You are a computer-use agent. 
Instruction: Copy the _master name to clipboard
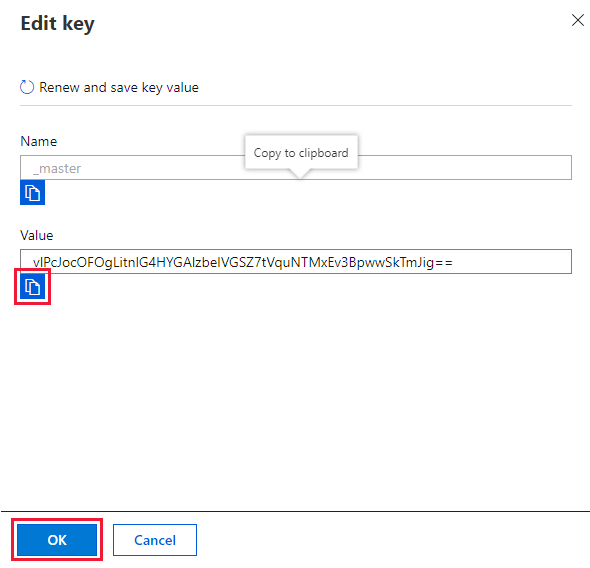pos(32,193)
